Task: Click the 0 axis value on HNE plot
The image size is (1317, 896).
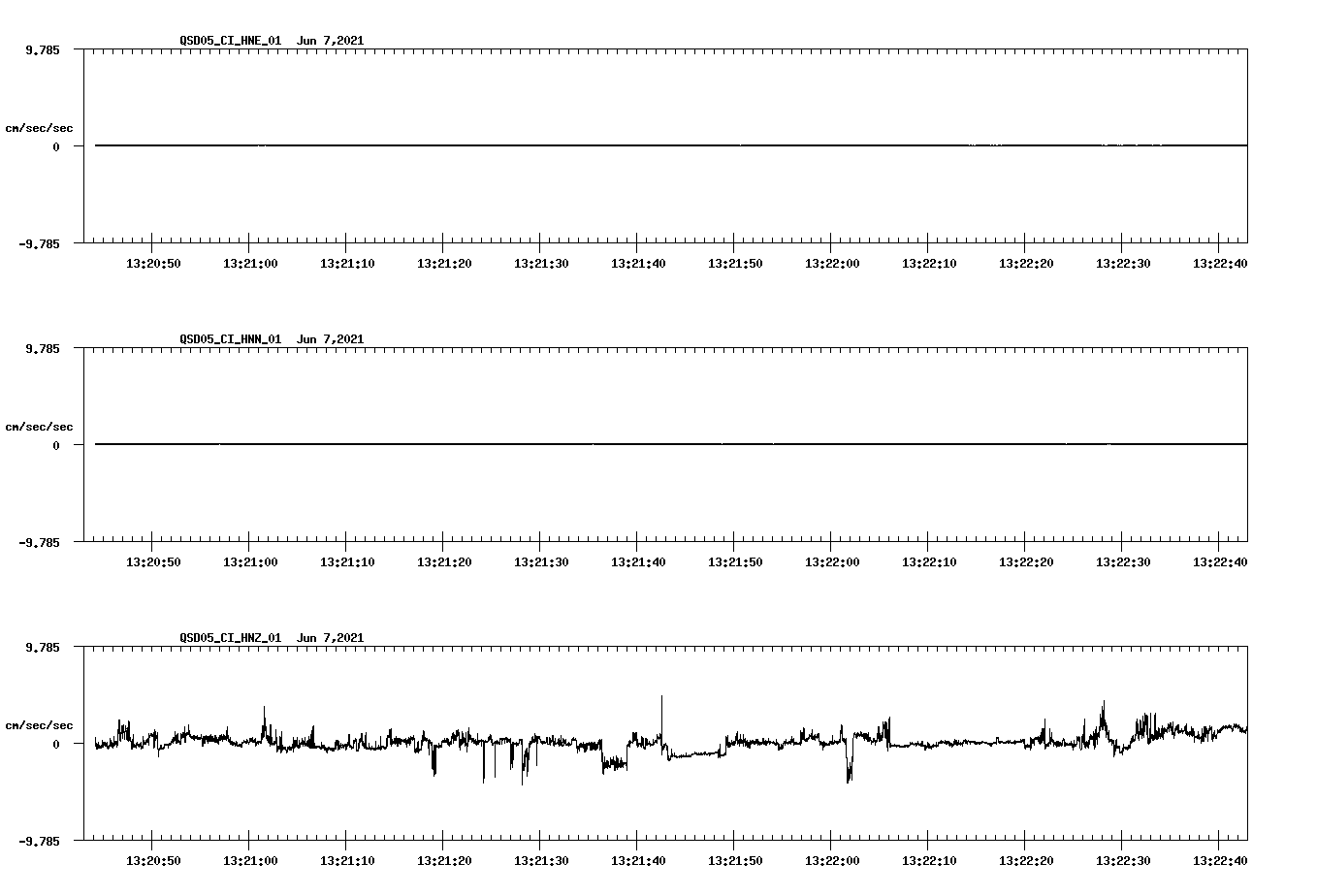Action: (x=56, y=146)
